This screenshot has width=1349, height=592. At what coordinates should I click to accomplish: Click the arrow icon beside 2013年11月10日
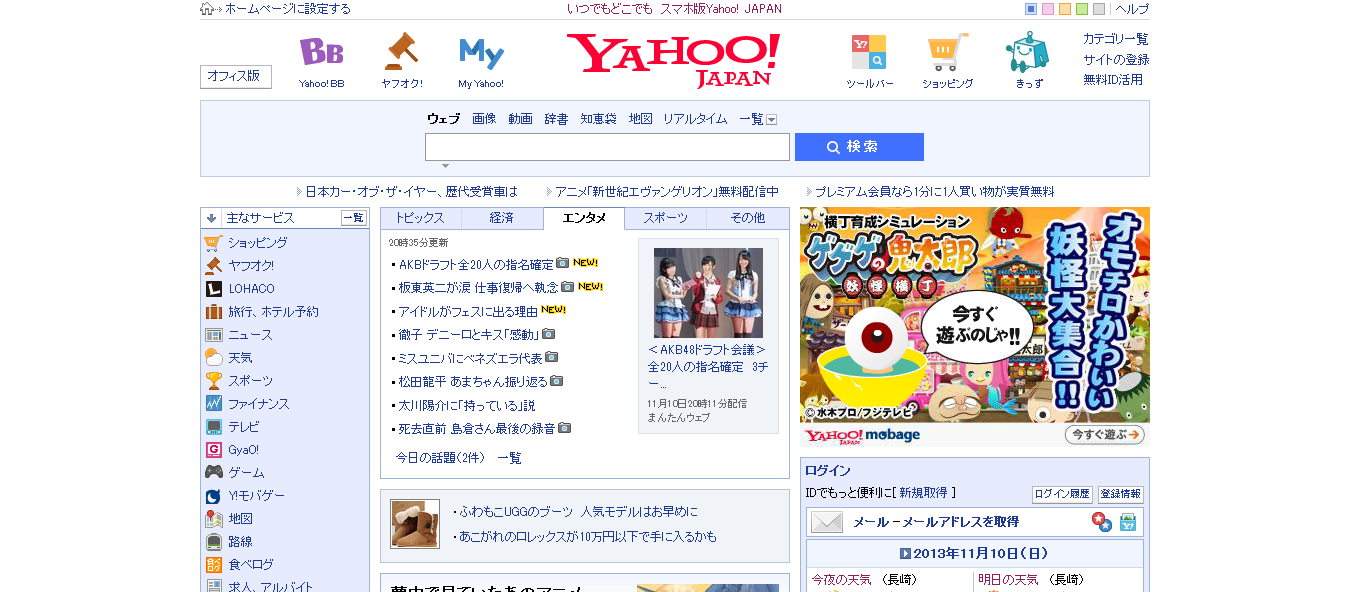[905, 553]
